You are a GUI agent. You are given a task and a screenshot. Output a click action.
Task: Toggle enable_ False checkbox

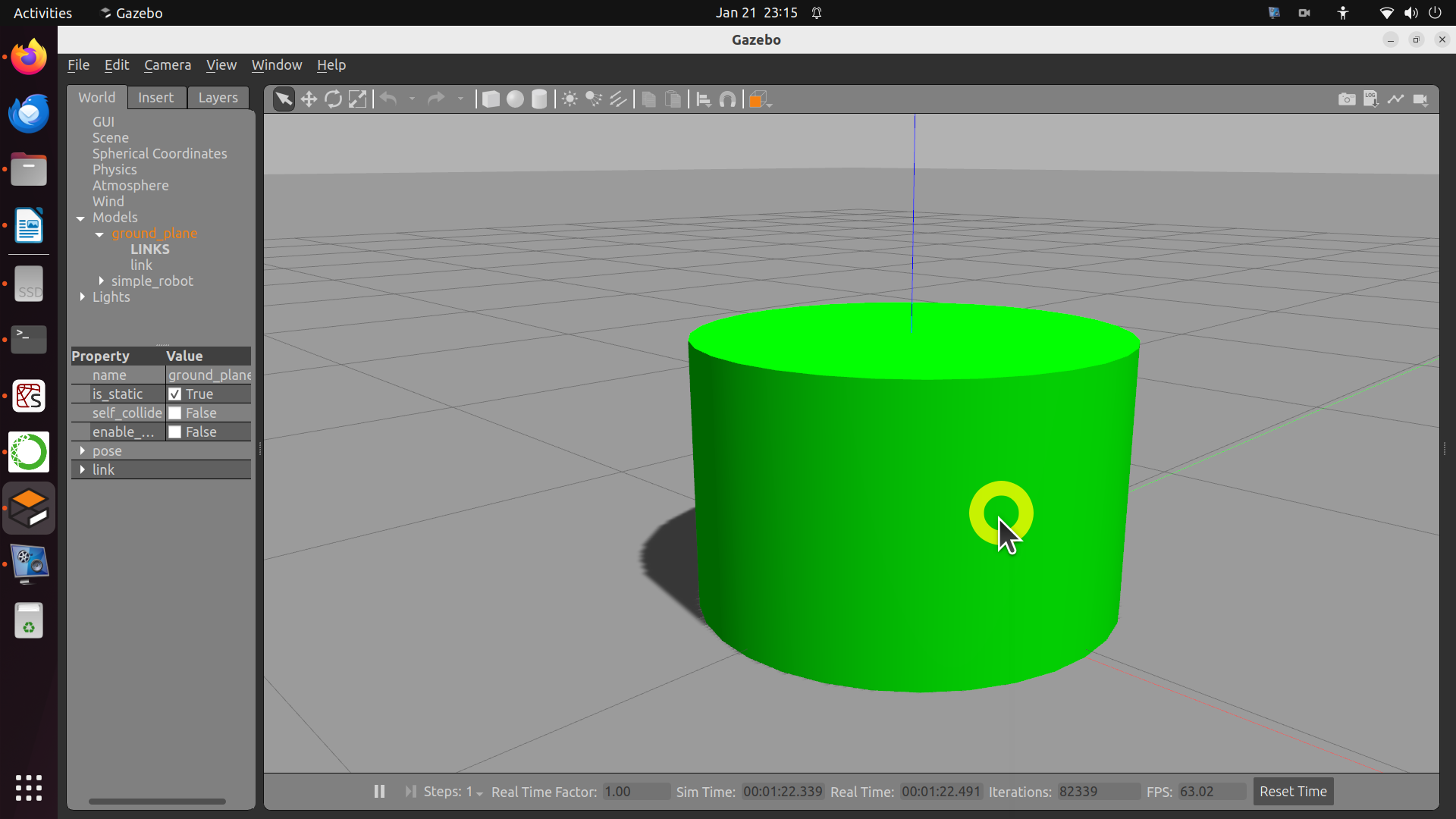pos(175,431)
